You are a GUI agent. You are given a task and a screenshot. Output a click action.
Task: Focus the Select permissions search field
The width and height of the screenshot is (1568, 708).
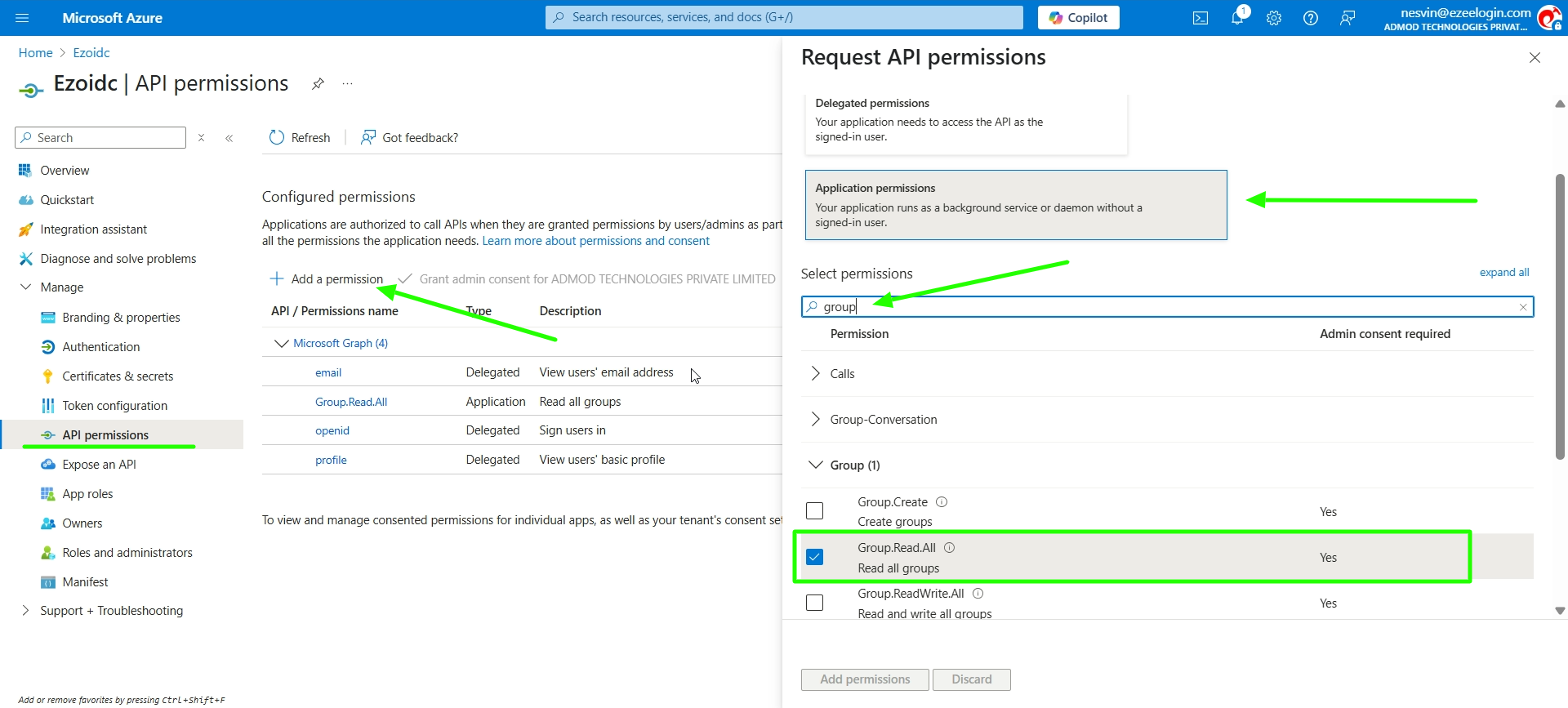(1168, 307)
